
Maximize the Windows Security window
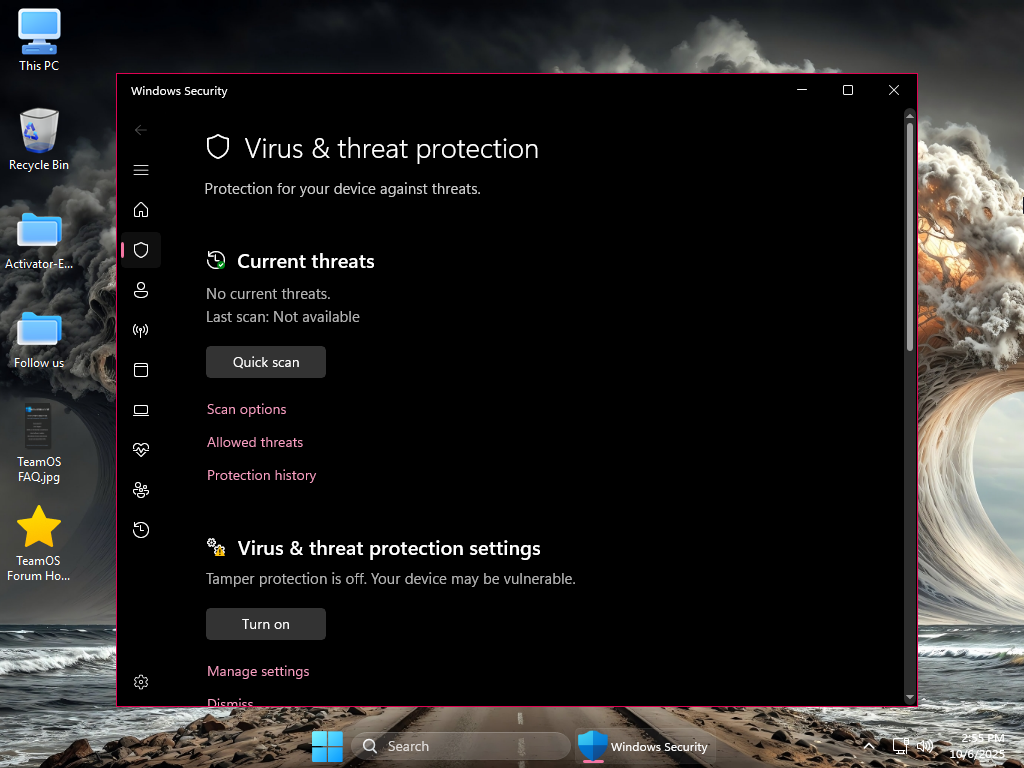point(848,90)
